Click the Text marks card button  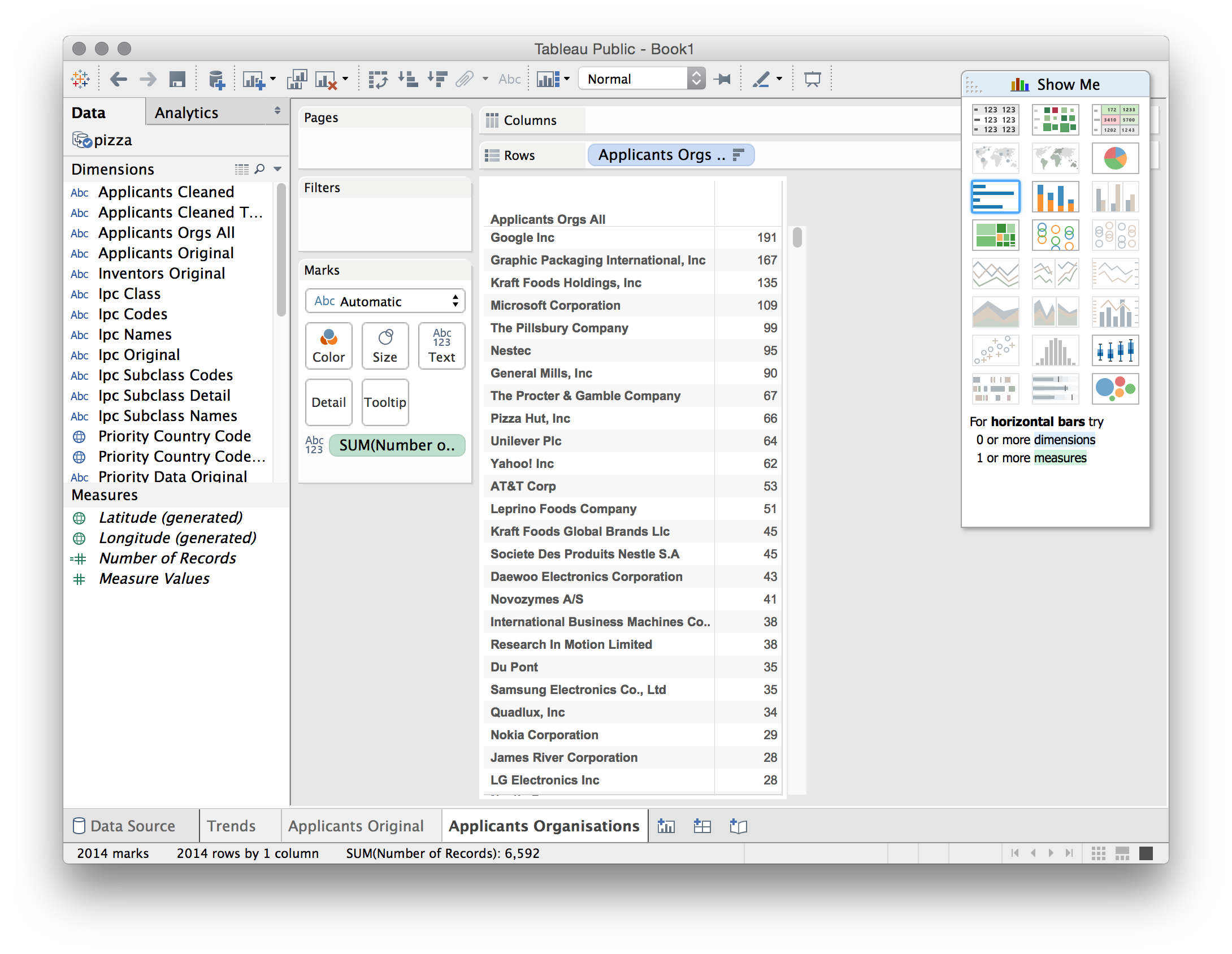pos(441,346)
